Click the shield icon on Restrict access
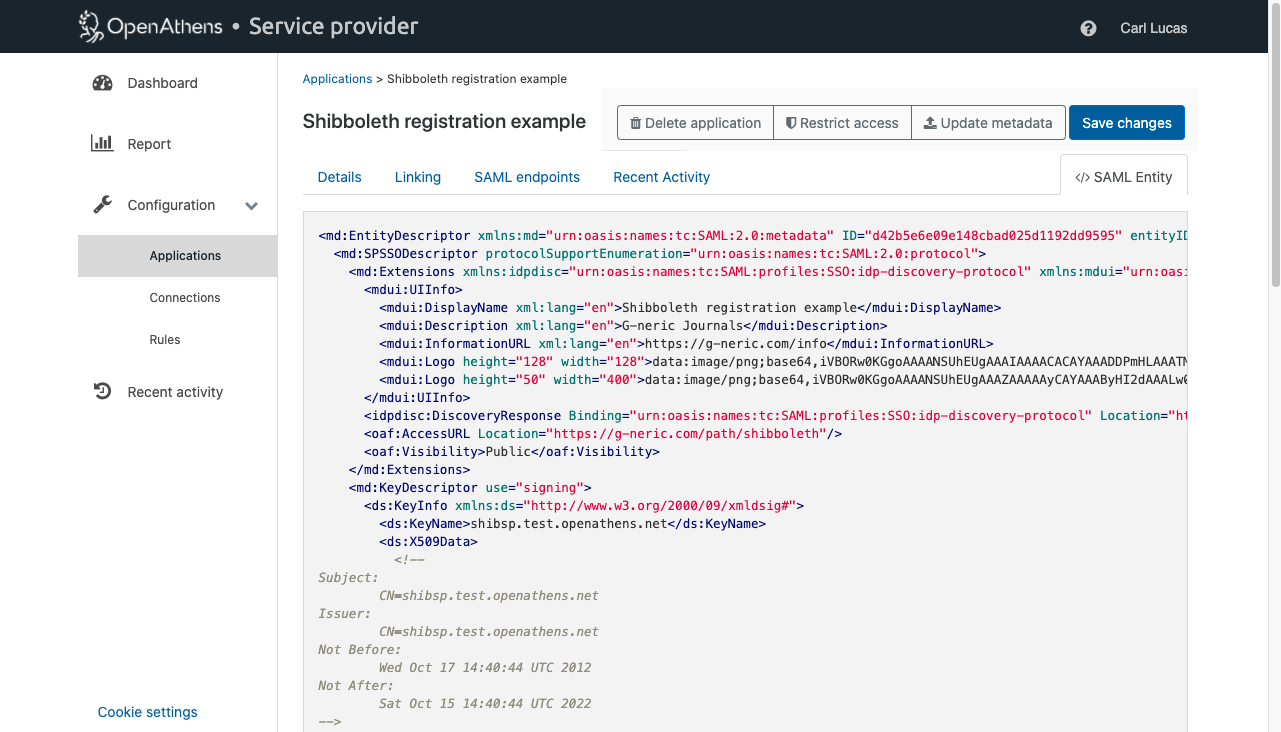The image size is (1281, 732). point(790,123)
